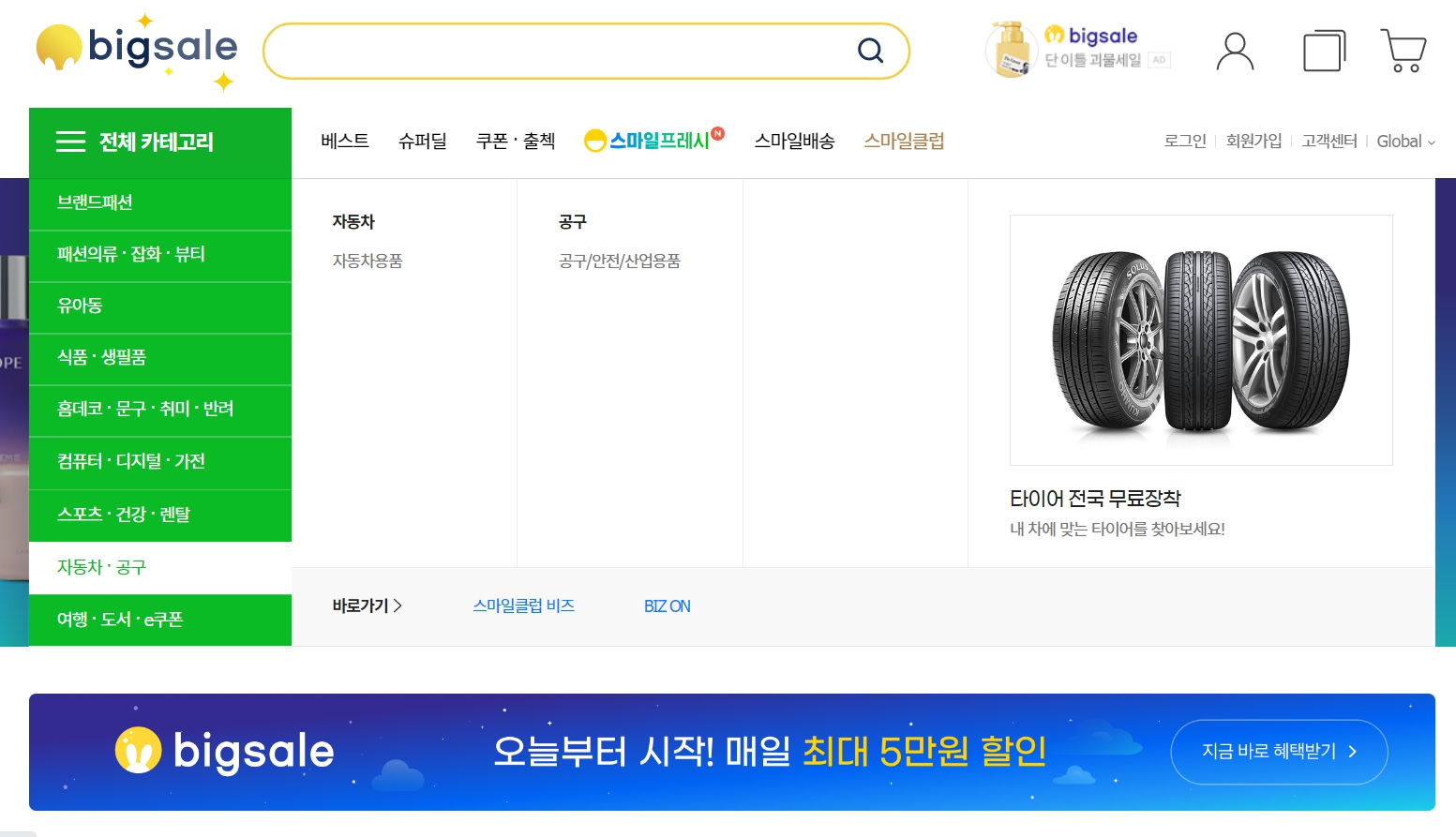Click the 로그인 link

[x=1185, y=141]
